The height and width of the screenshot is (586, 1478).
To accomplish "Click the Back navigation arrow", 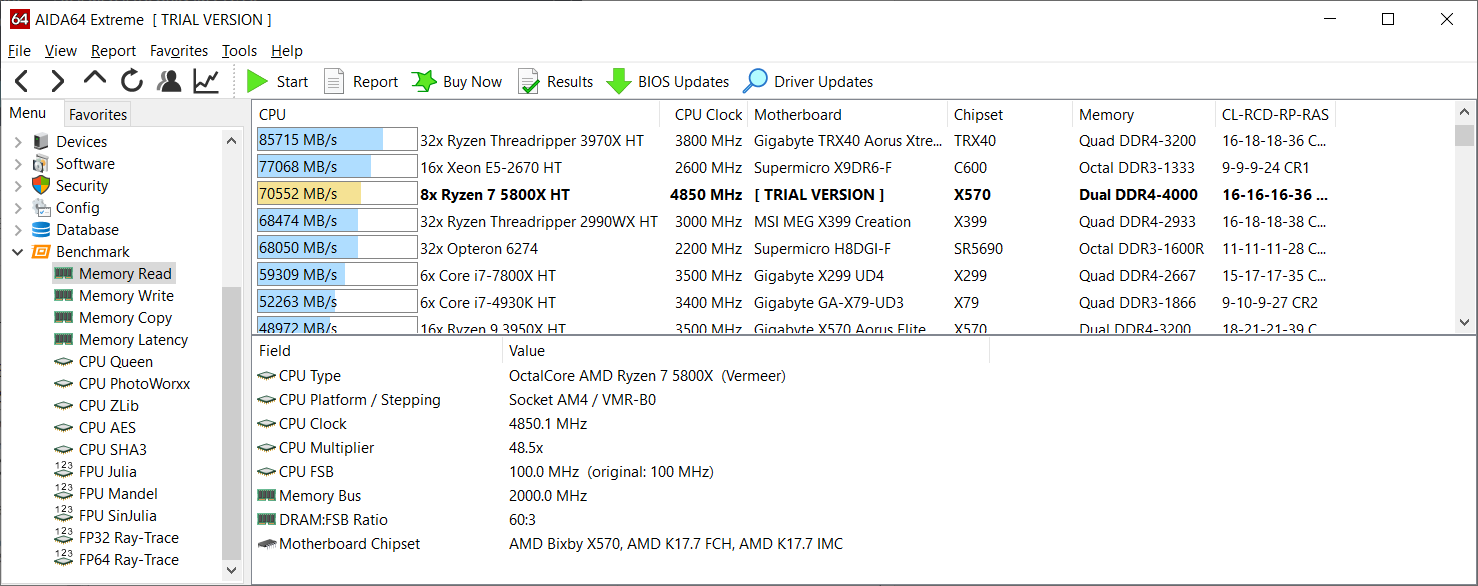I will (21, 81).
